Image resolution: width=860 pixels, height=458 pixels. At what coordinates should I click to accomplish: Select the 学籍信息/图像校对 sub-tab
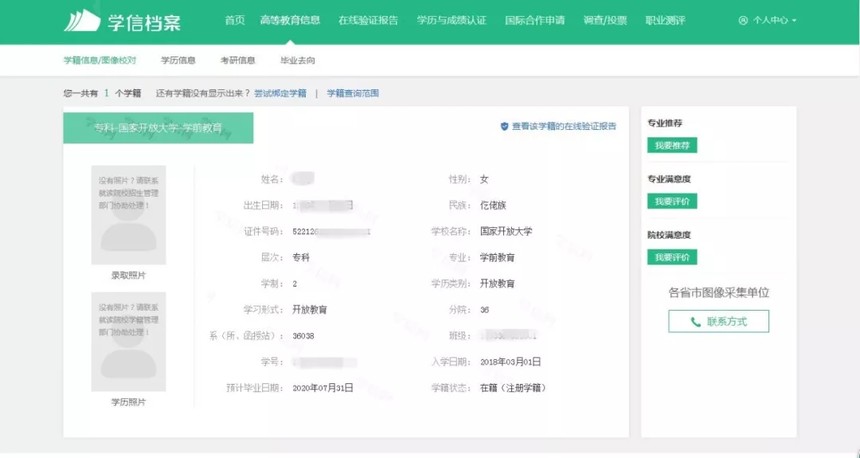pos(100,60)
